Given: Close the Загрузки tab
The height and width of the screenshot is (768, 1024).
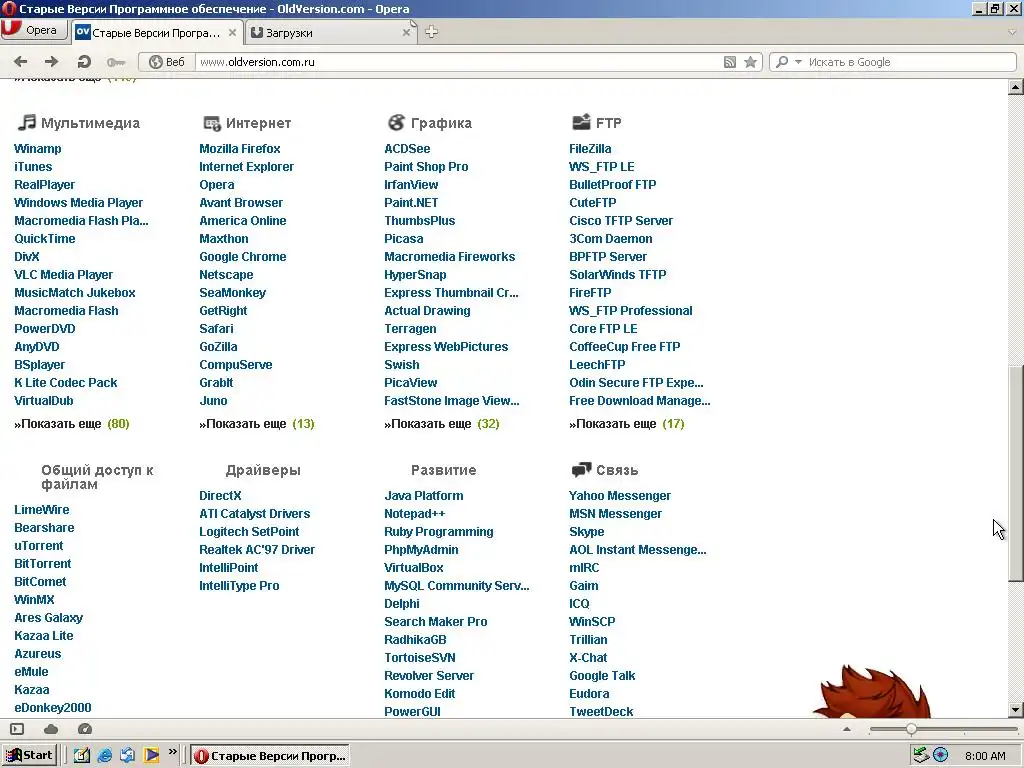Looking at the screenshot, I should point(406,32).
